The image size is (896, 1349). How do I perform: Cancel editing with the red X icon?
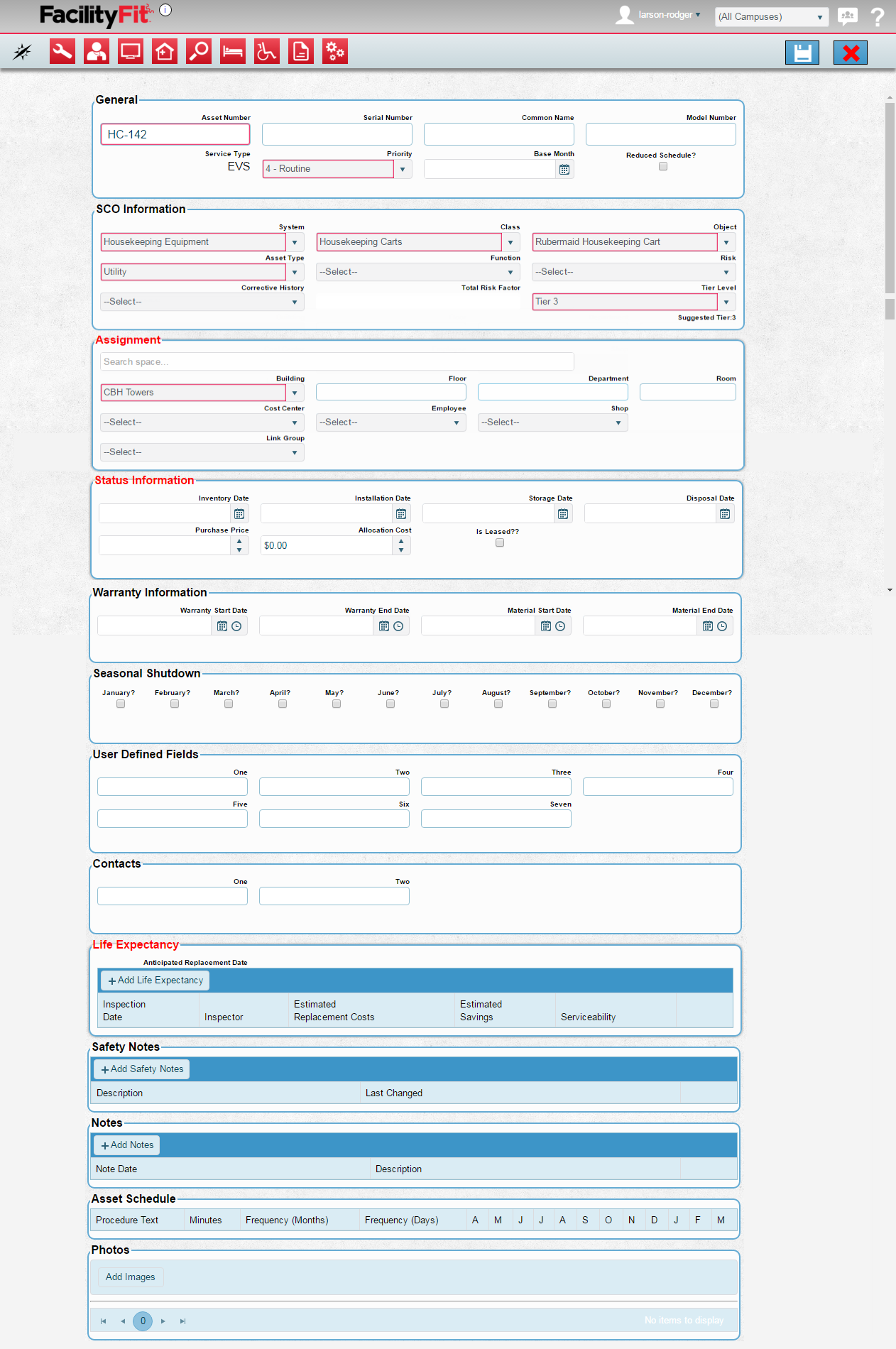[x=851, y=53]
